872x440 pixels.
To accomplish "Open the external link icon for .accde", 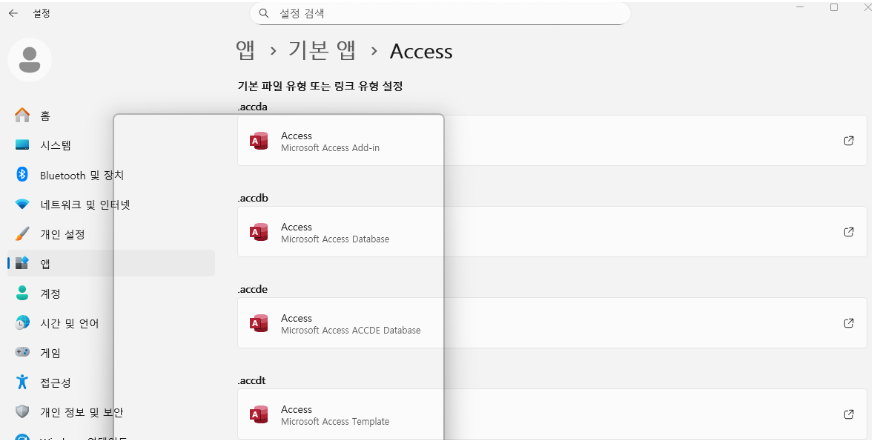I will pyautogui.click(x=849, y=323).
